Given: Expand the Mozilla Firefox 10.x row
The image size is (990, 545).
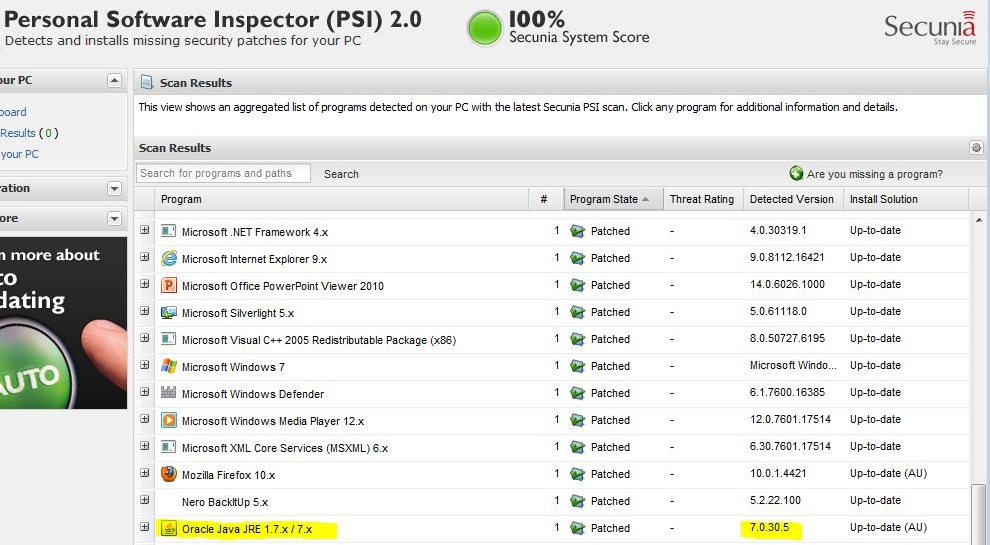Looking at the screenshot, I should (x=145, y=473).
